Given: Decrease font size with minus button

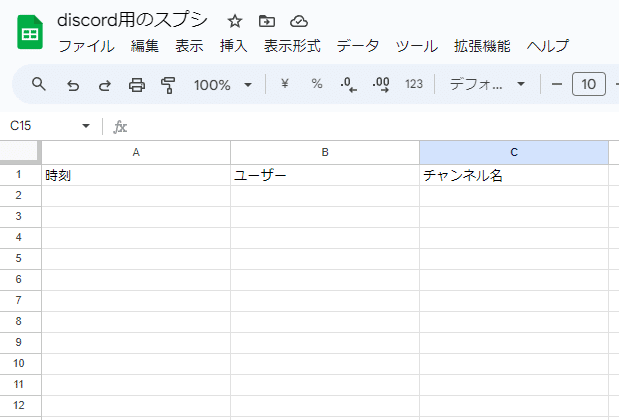Looking at the screenshot, I should [557, 84].
